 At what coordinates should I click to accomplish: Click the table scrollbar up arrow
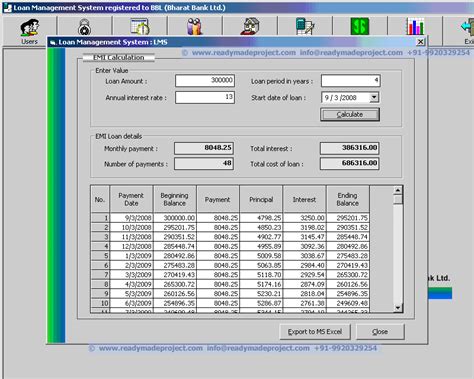(x=398, y=190)
